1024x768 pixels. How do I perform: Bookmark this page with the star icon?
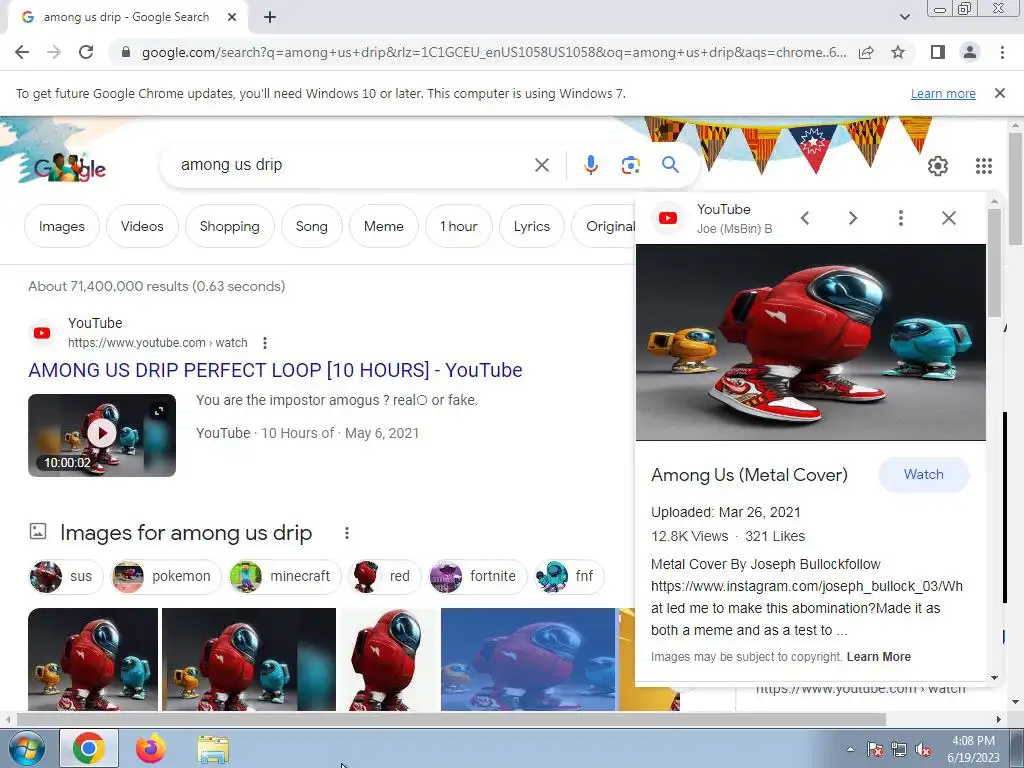[898, 52]
